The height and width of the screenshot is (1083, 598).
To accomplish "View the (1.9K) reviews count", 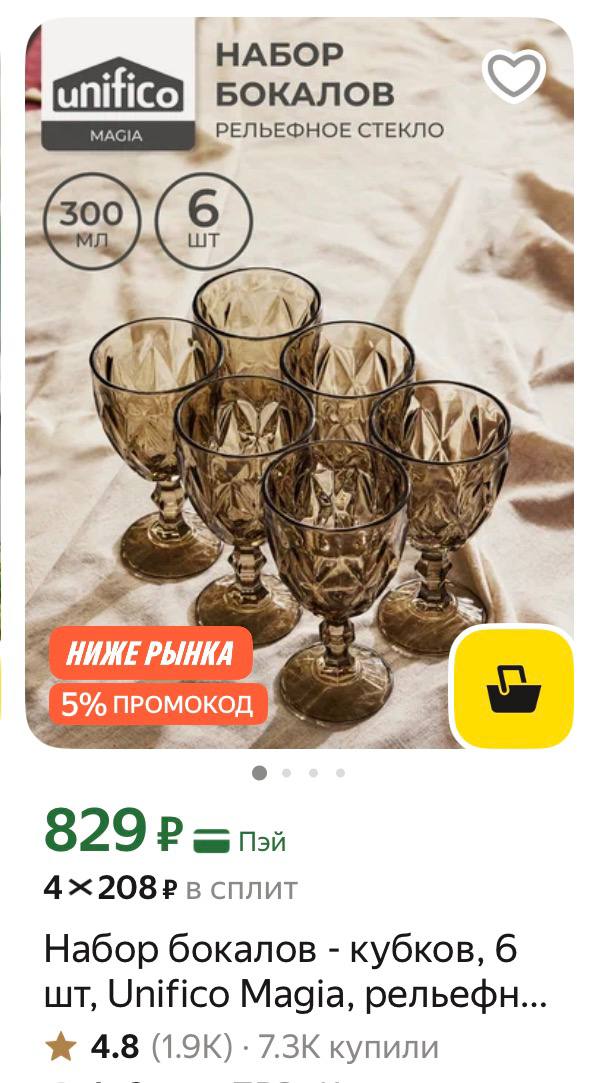I will (x=192, y=1048).
